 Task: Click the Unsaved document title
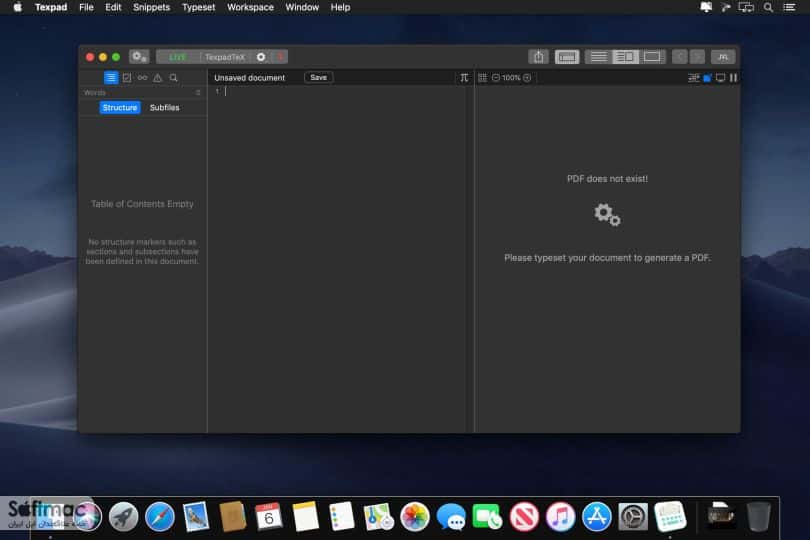[250, 78]
